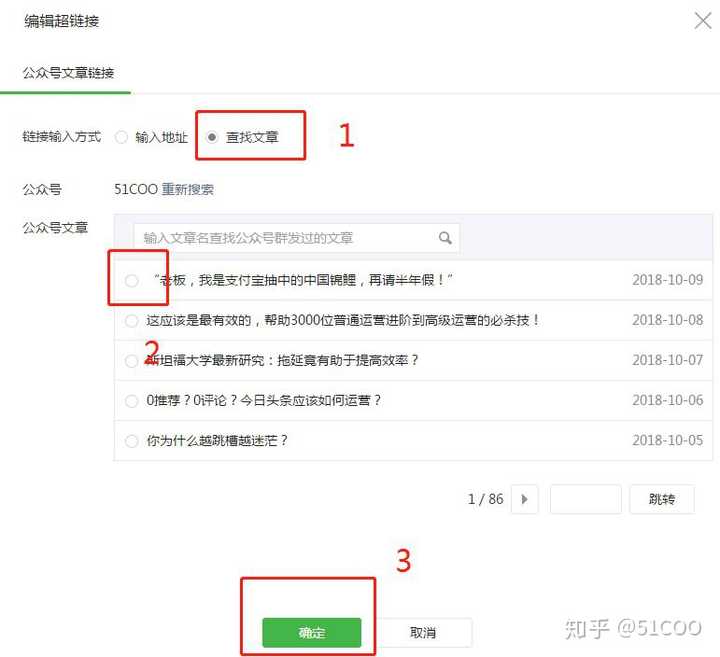Viewport: 720px width, 657px height.
Task: Click the 51COO account name
Action: [x=135, y=189]
